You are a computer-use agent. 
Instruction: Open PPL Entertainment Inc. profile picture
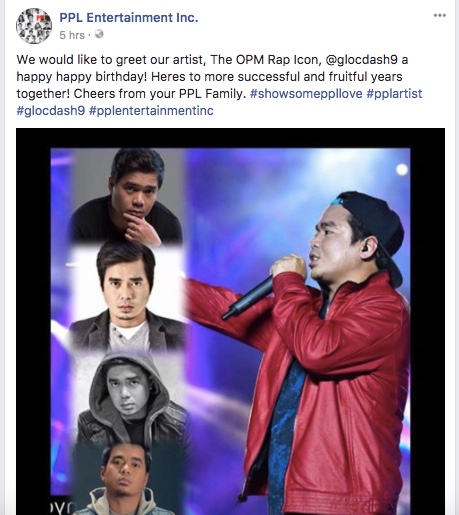(x=34, y=26)
